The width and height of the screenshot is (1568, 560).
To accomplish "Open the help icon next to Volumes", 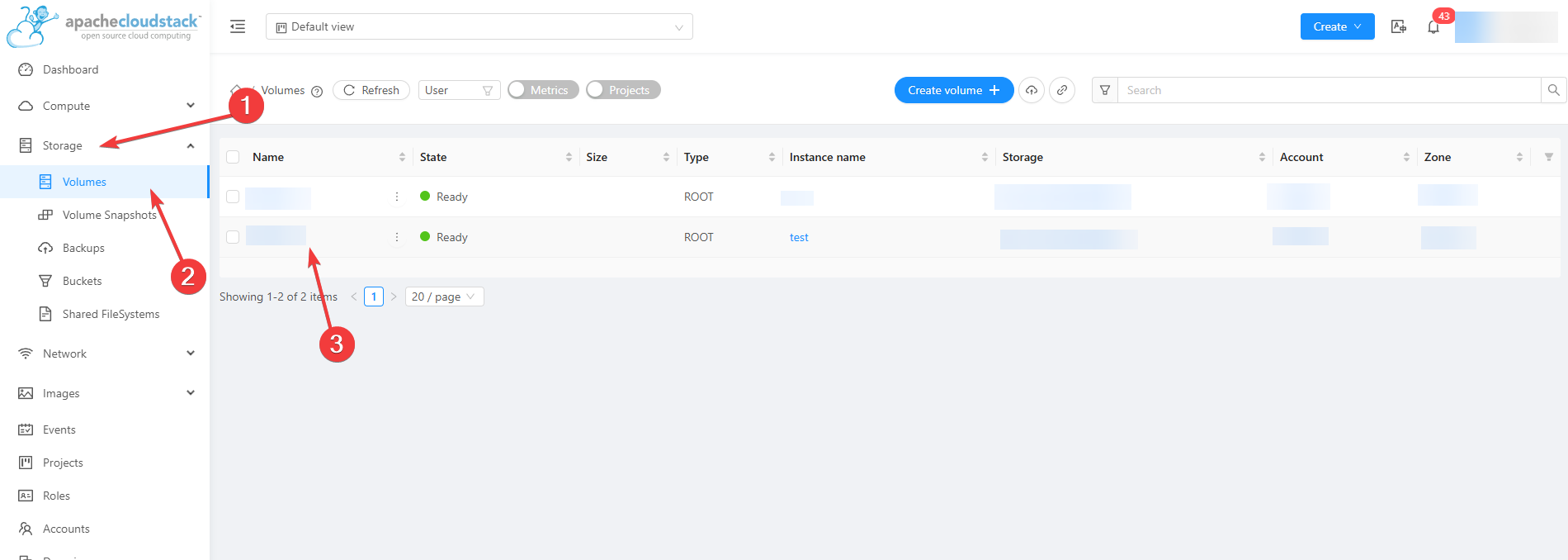I will click(x=317, y=91).
